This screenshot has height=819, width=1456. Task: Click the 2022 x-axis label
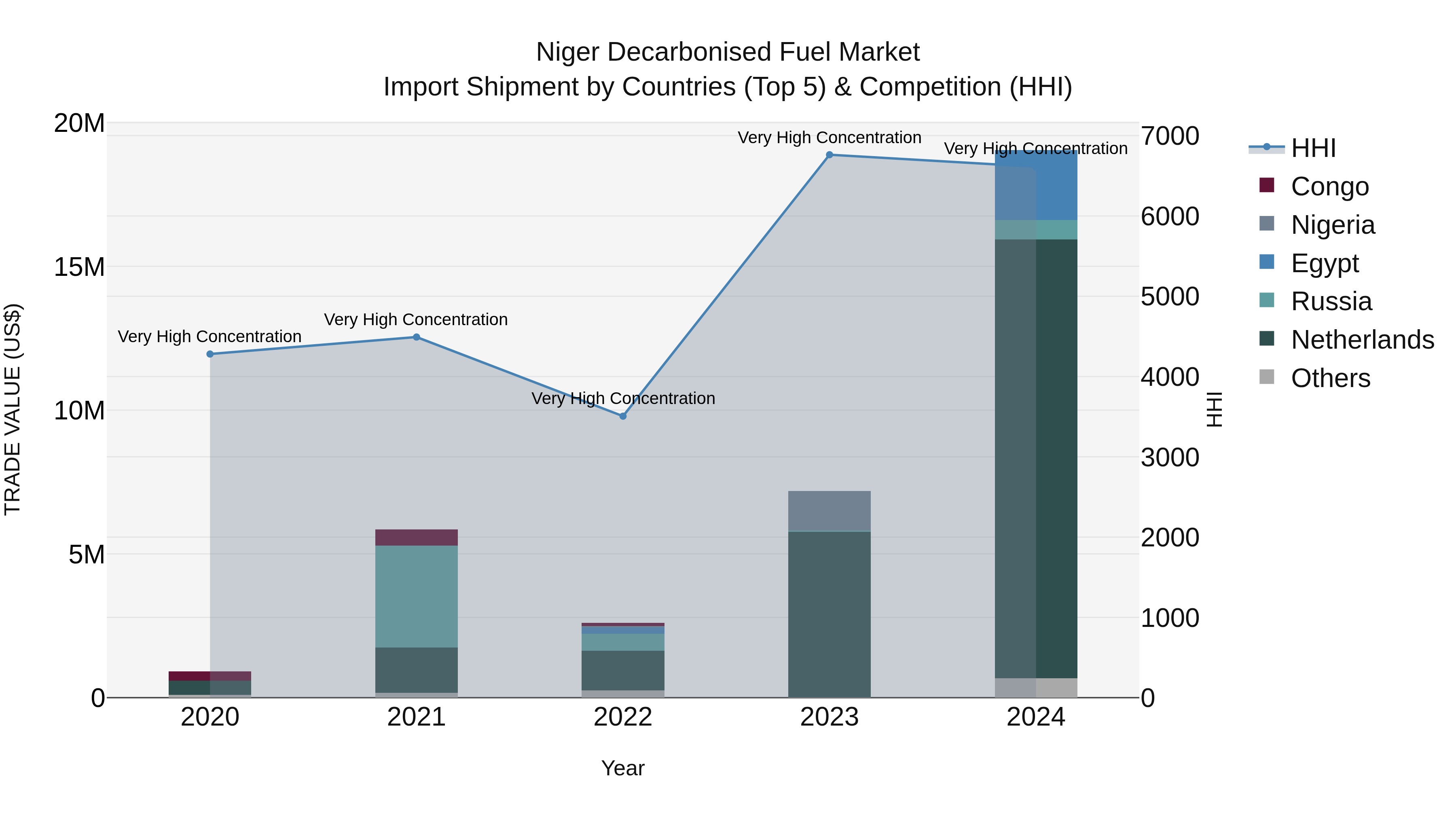pyautogui.click(x=623, y=717)
